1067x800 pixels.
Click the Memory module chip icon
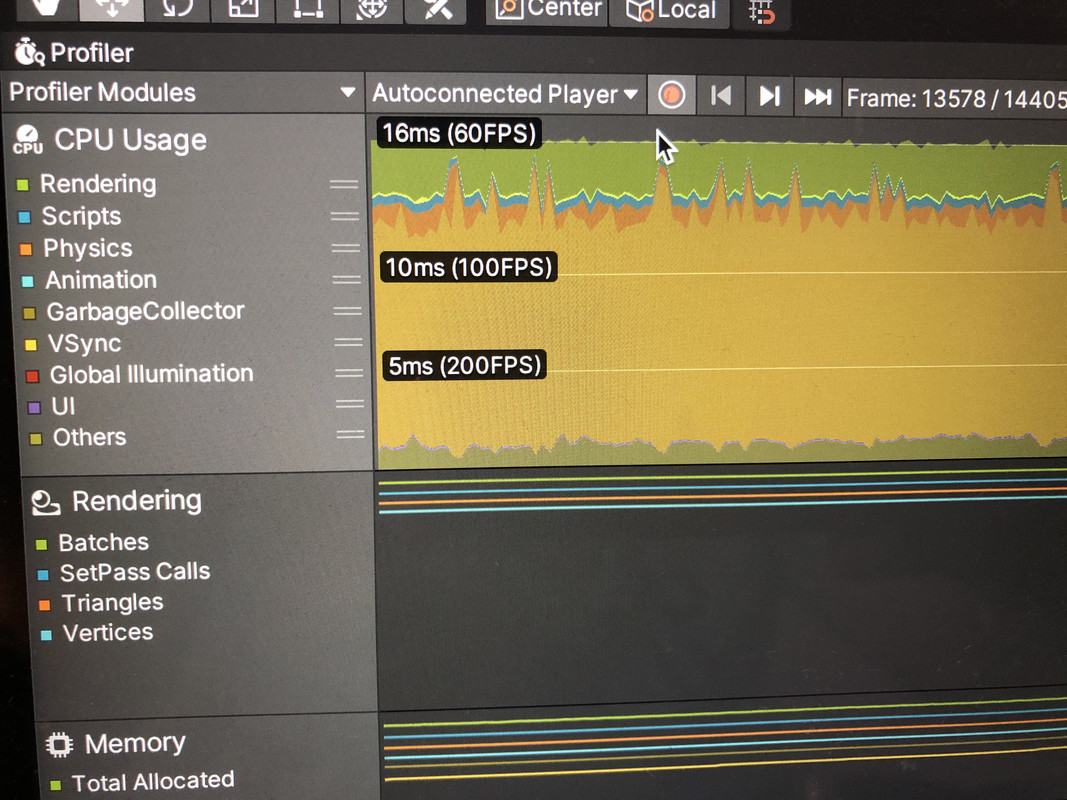[59, 744]
